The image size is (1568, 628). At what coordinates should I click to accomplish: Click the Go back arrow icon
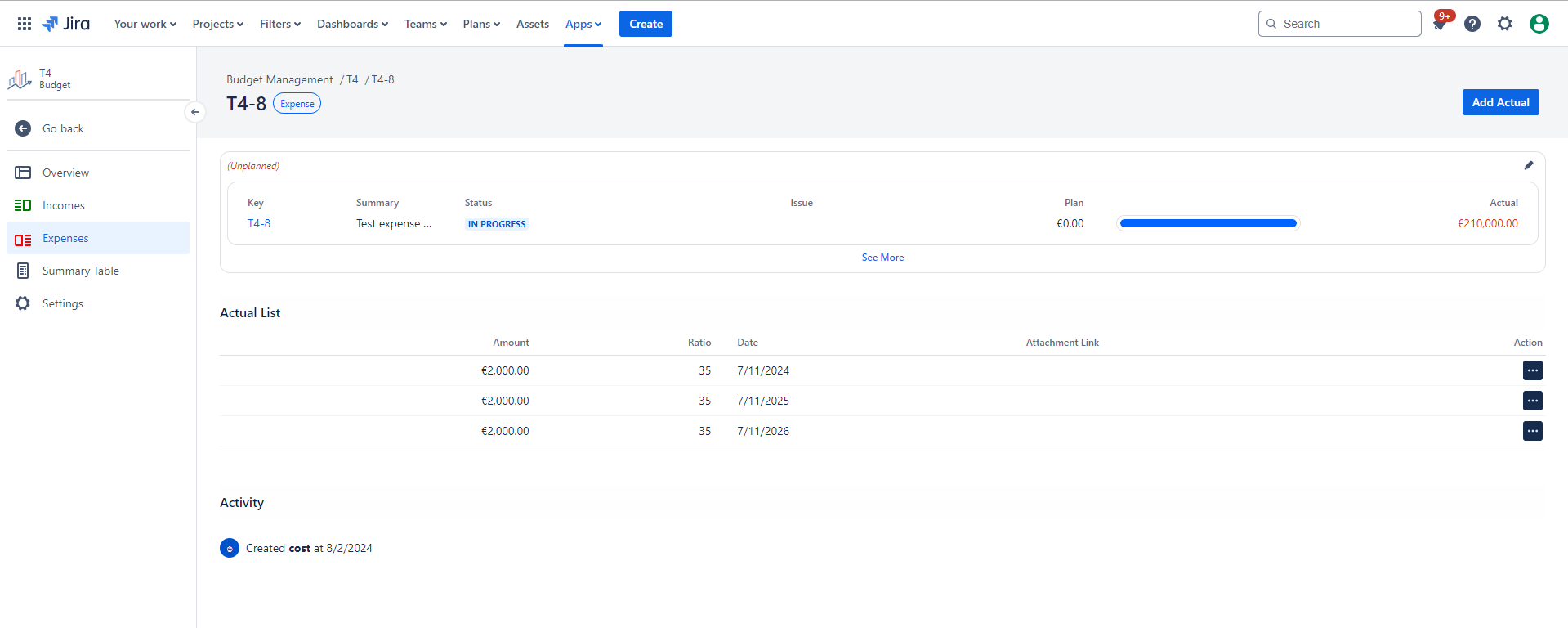click(23, 128)
